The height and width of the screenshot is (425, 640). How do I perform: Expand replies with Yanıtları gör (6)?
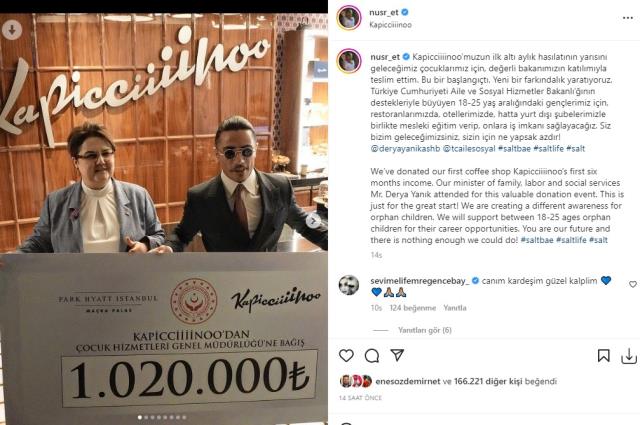tap(424, 330)
